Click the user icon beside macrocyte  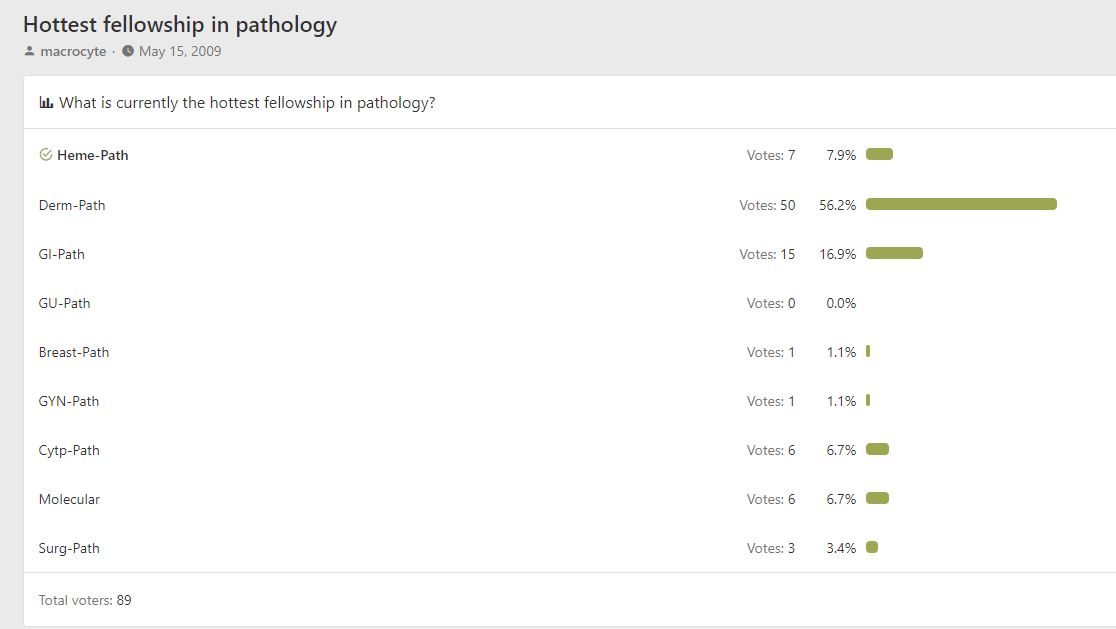coord(29,51)
